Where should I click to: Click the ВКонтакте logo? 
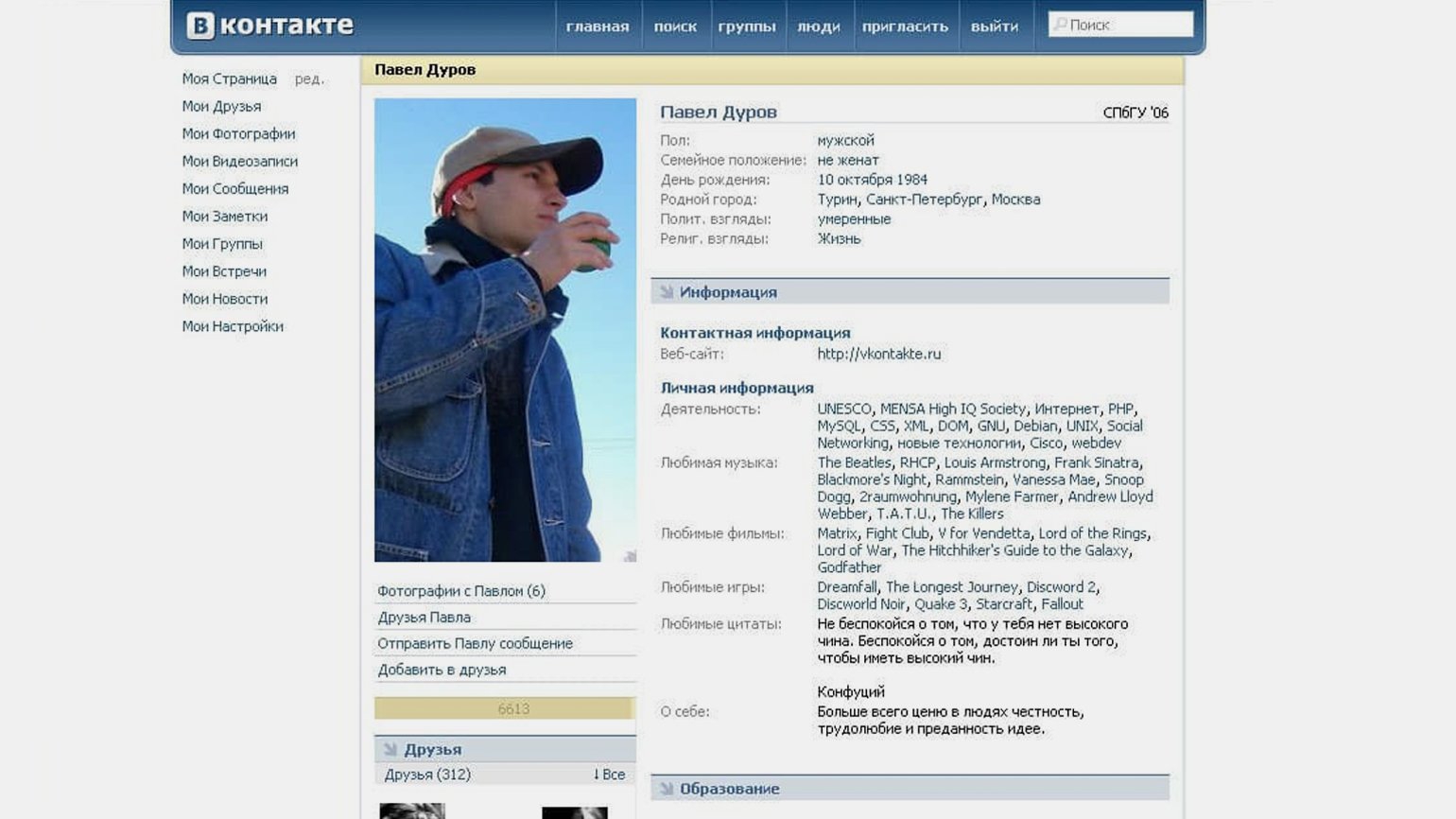click(269, 26)
